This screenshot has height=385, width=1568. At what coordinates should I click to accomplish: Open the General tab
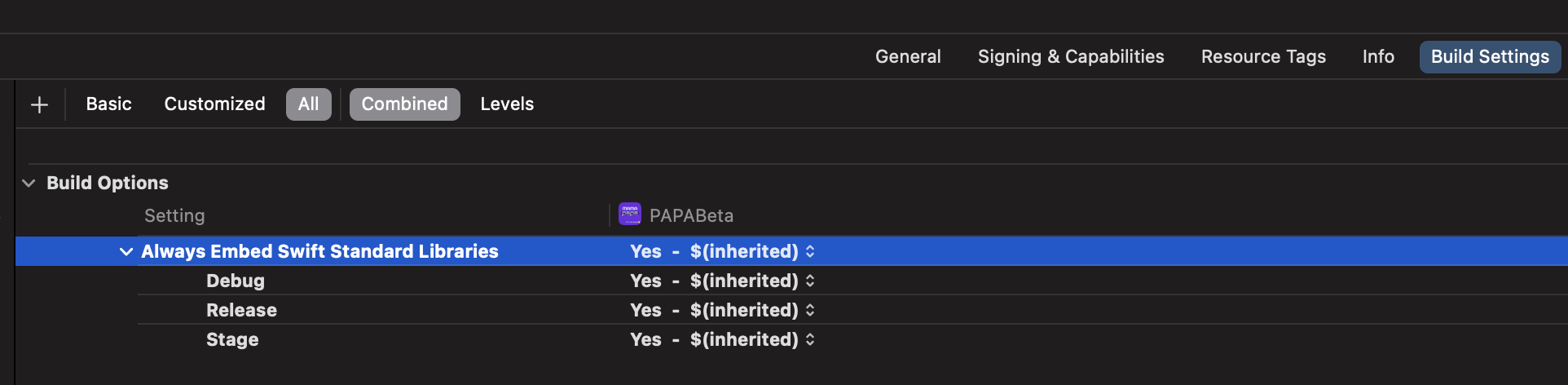click(x=908, y=57)
